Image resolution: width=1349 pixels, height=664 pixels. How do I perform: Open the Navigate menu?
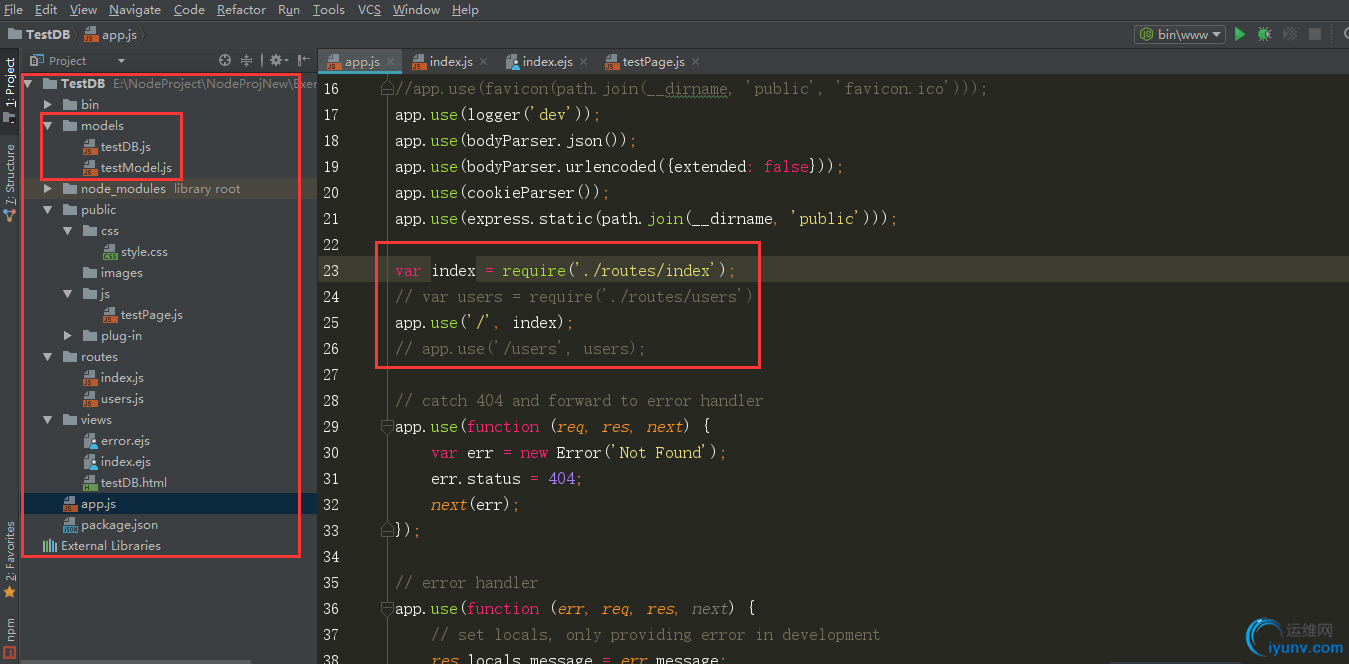135,9
